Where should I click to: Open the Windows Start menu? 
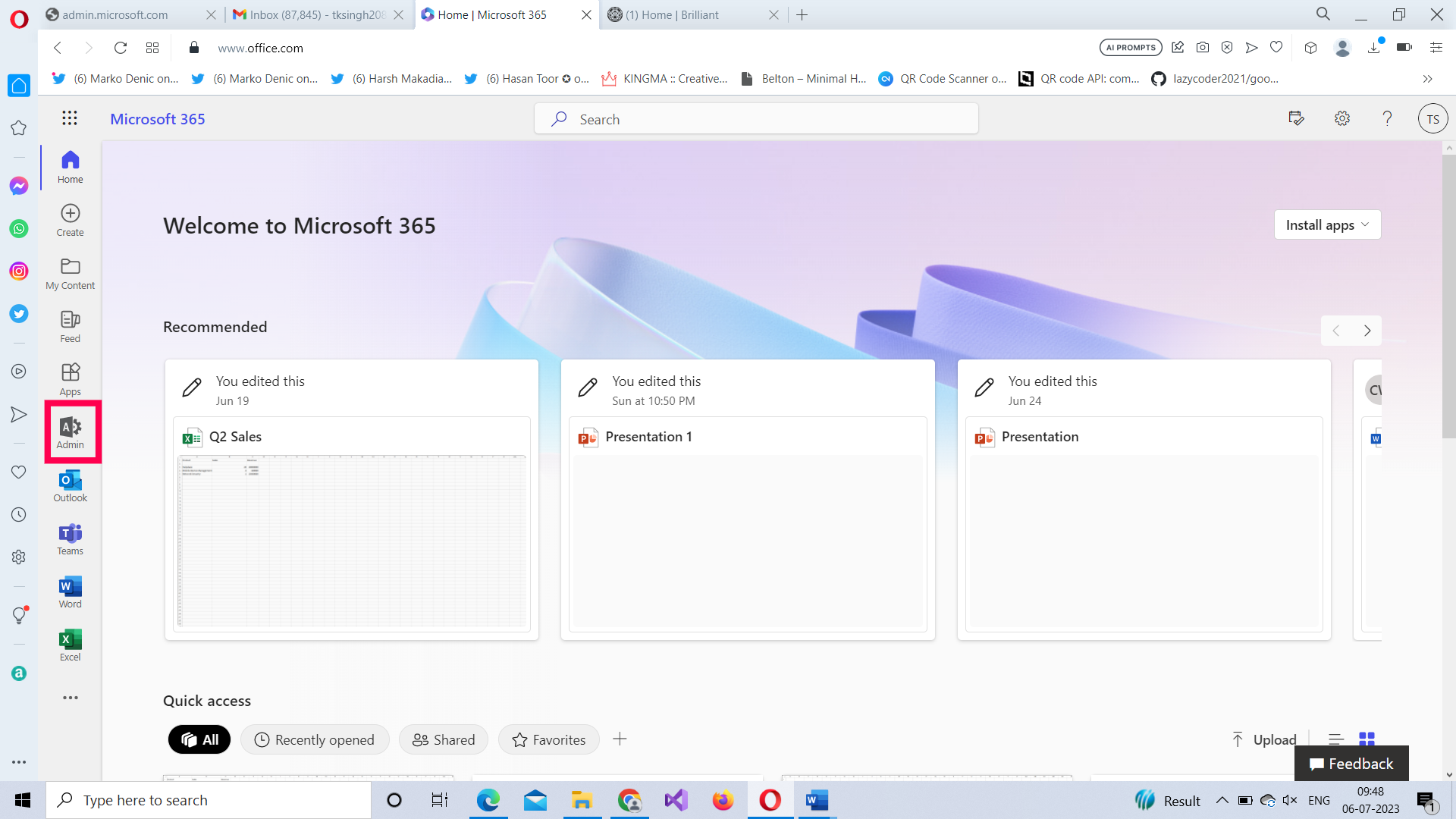tap(23, 800)
